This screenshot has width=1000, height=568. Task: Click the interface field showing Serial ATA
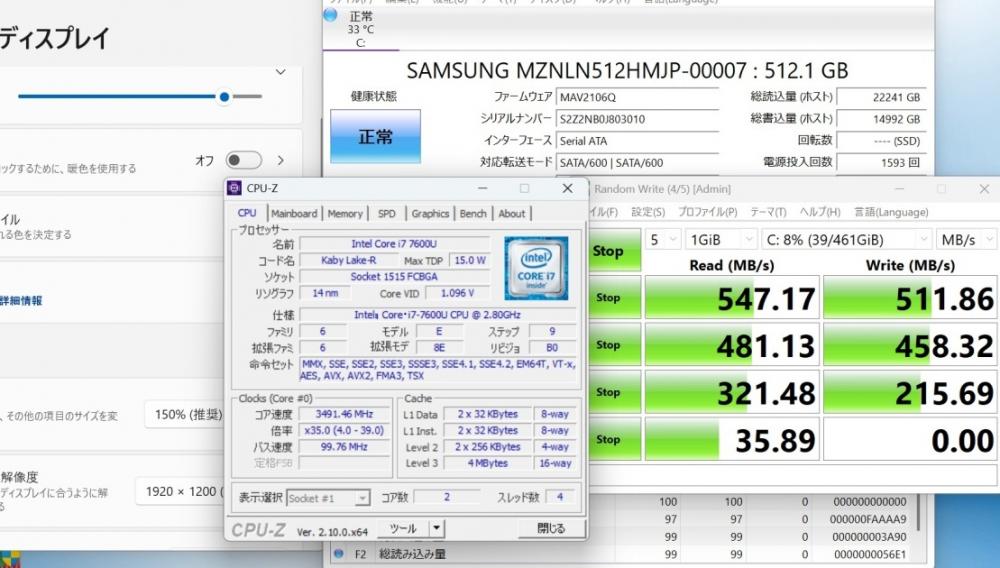(636, 140)
